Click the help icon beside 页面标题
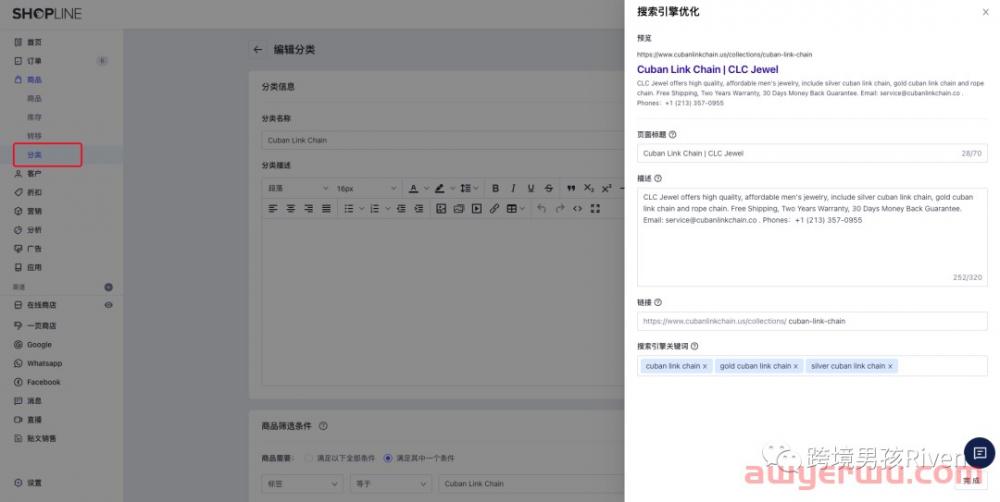Image resolution: width=1000 pixels, height=502 pixels. click(x=672, y=134)
